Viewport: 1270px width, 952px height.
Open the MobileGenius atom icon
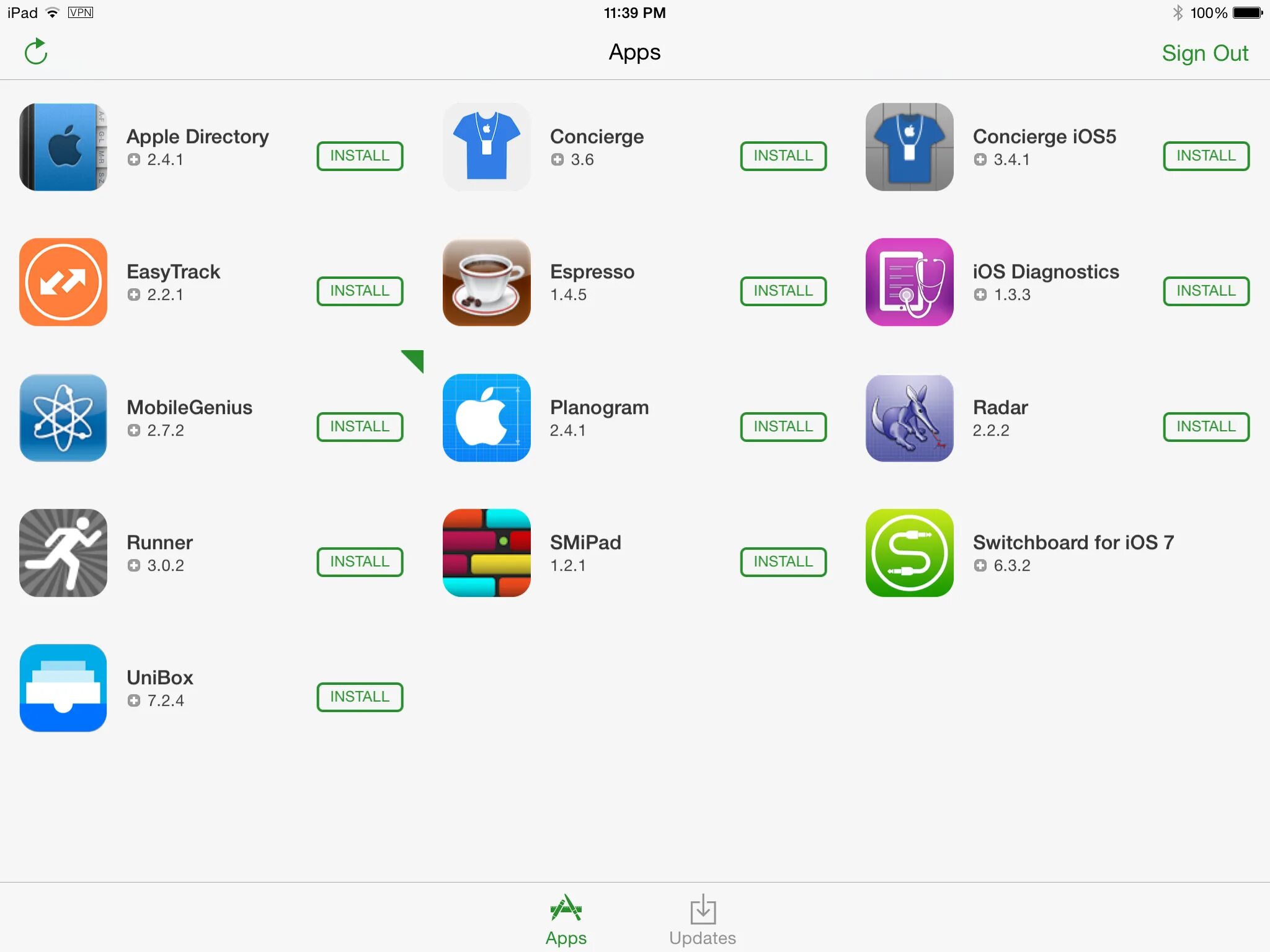[63, 418]
